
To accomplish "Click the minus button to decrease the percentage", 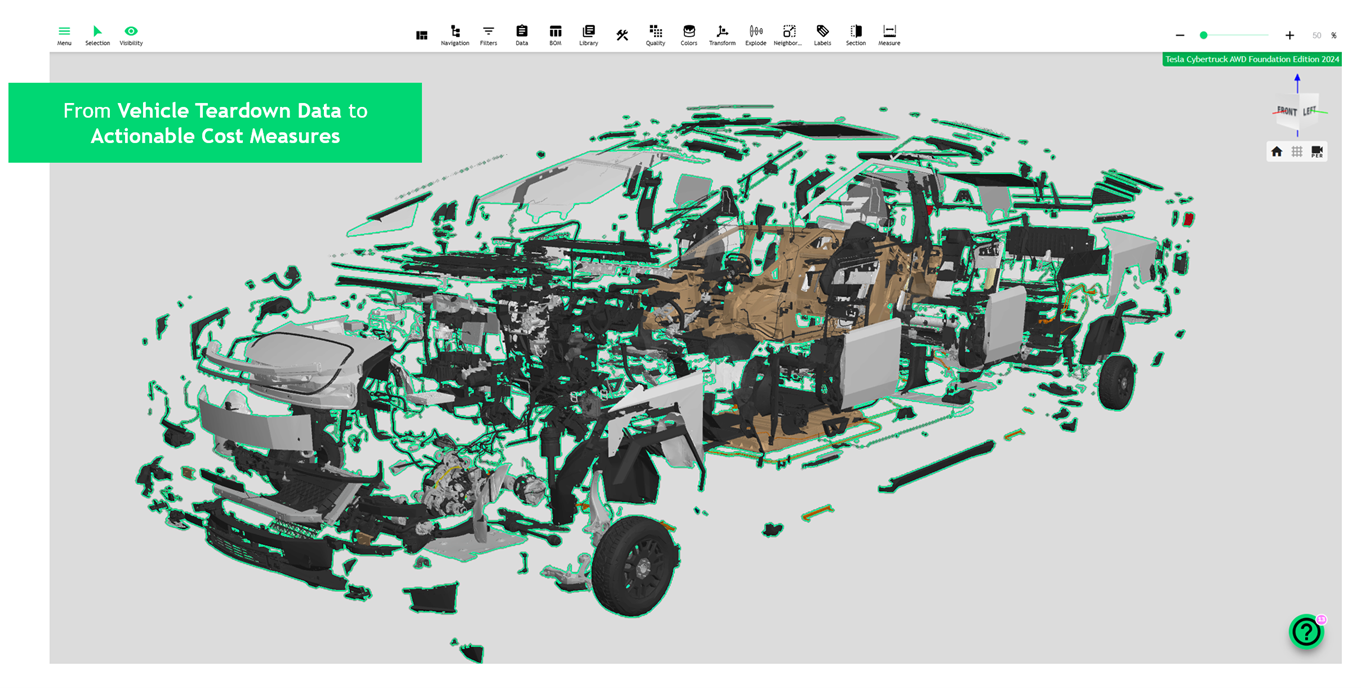I will (1180, 35).
